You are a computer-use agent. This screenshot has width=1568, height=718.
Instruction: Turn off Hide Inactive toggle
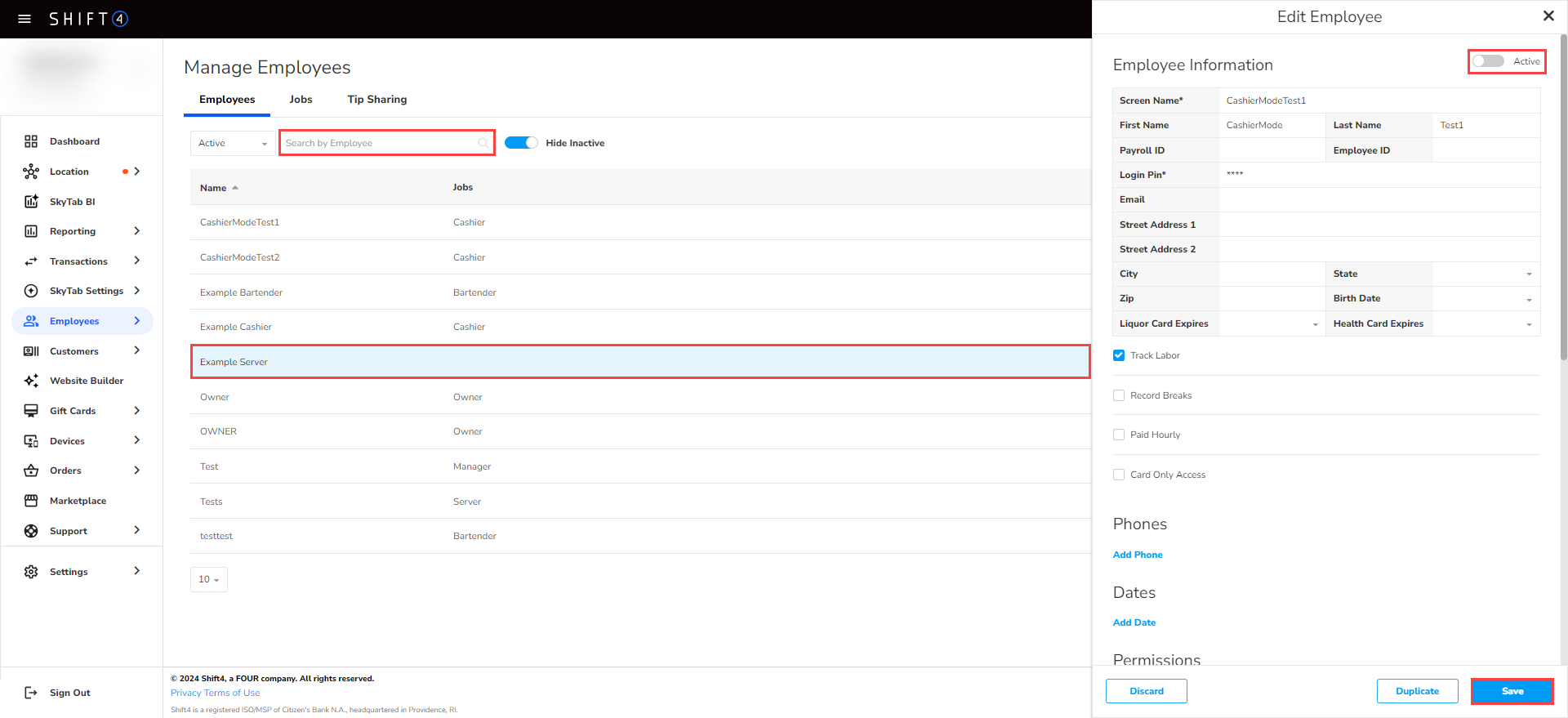(521, 143)
